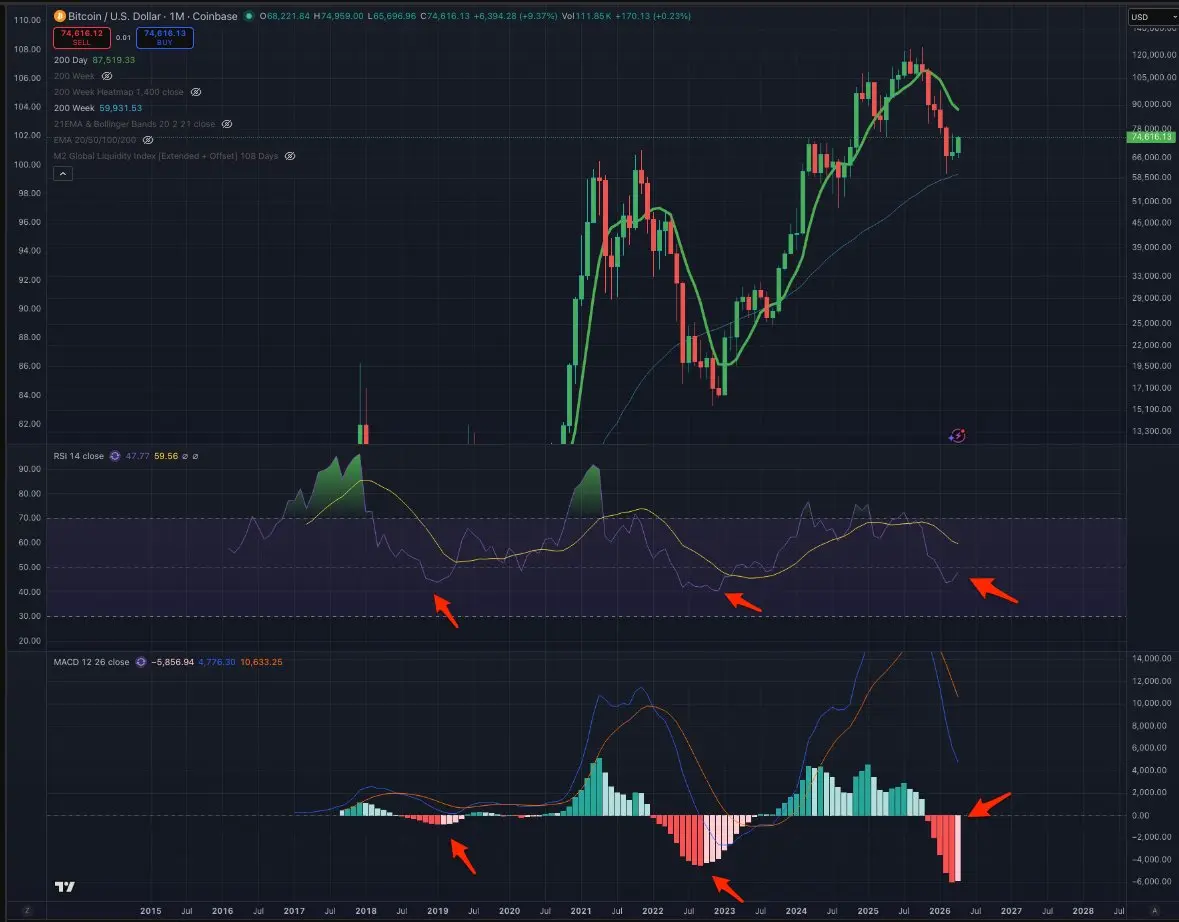Click the Bitcoin symbol logo icon
This screenshot has height=922, width=1179.
point(59,16)
